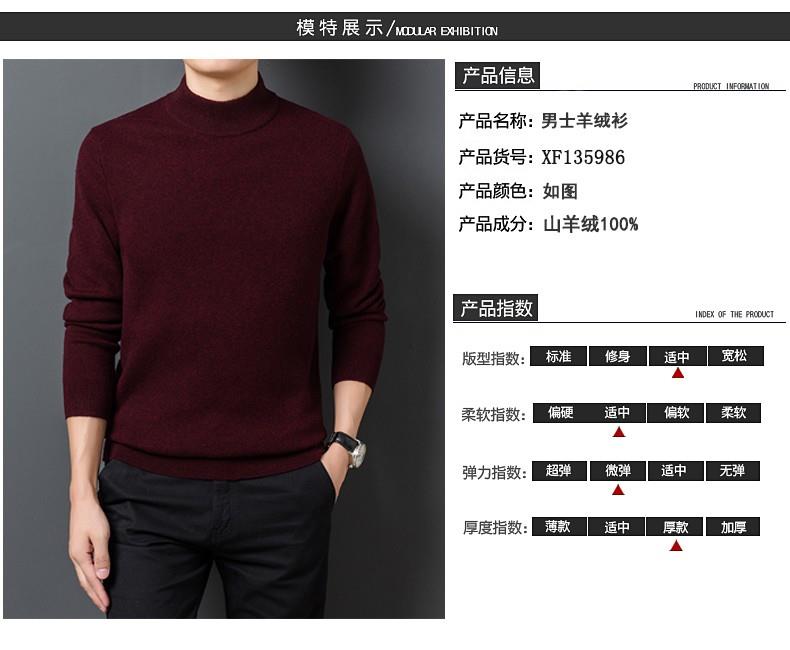Screen dimensions: 790x650
Task: Open the 产品指数 section header
Action: point(496,307)
